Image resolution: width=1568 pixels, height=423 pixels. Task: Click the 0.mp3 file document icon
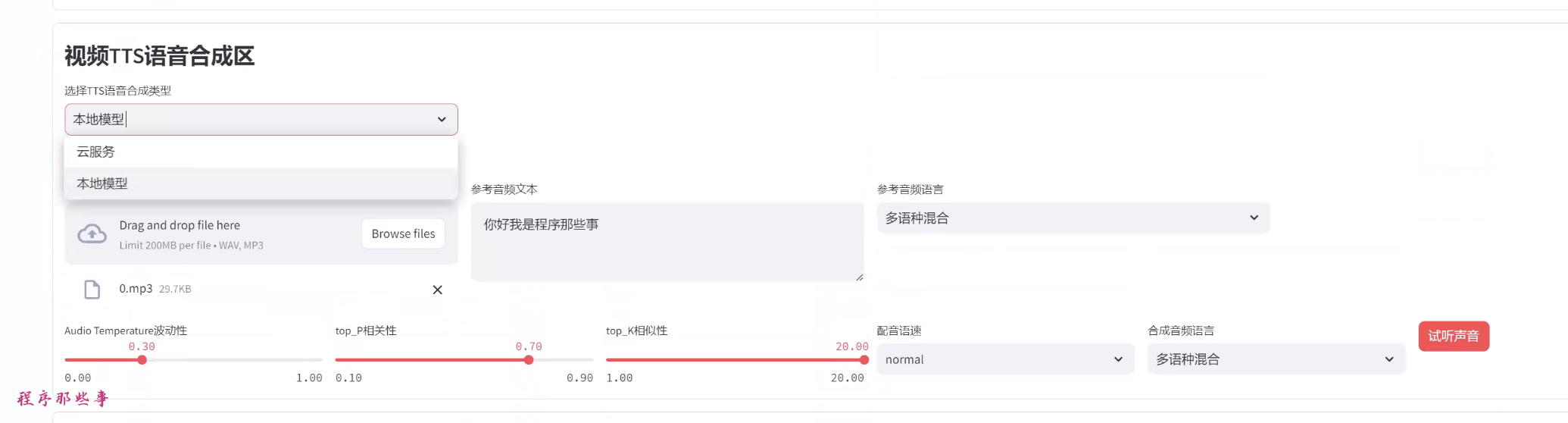[92, 290]
